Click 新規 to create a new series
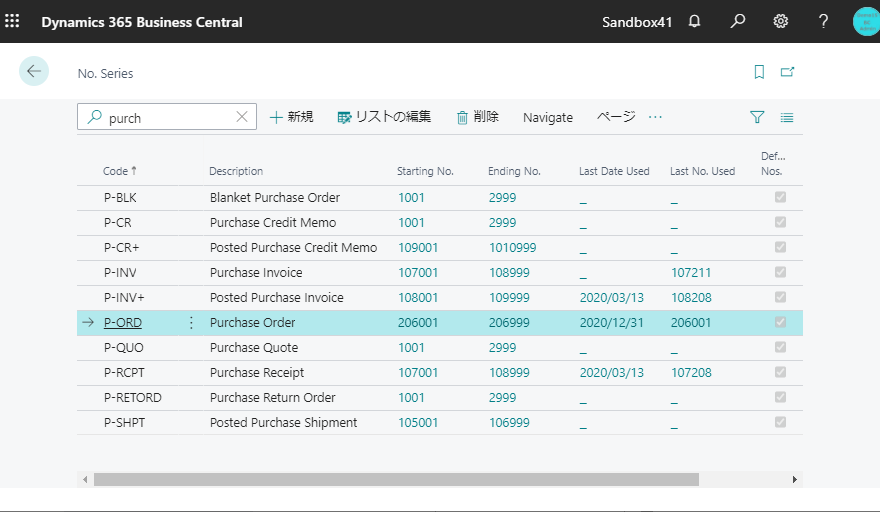This screenshot has height=512, width=880. (291, 117)
